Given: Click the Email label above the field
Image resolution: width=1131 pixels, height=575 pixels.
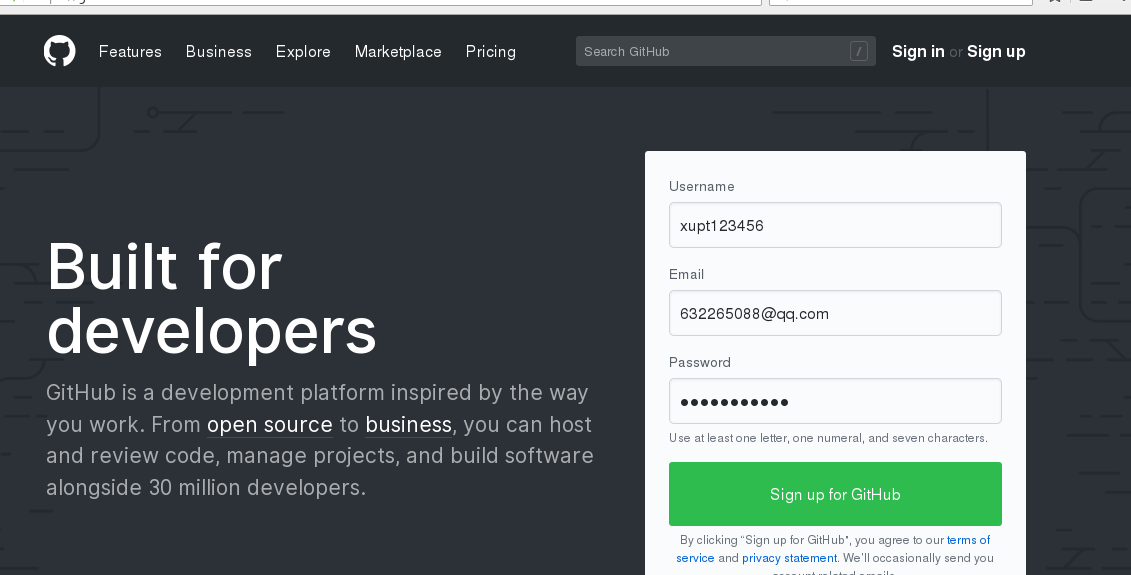Looking at the screenshot, I should [686, 274].
